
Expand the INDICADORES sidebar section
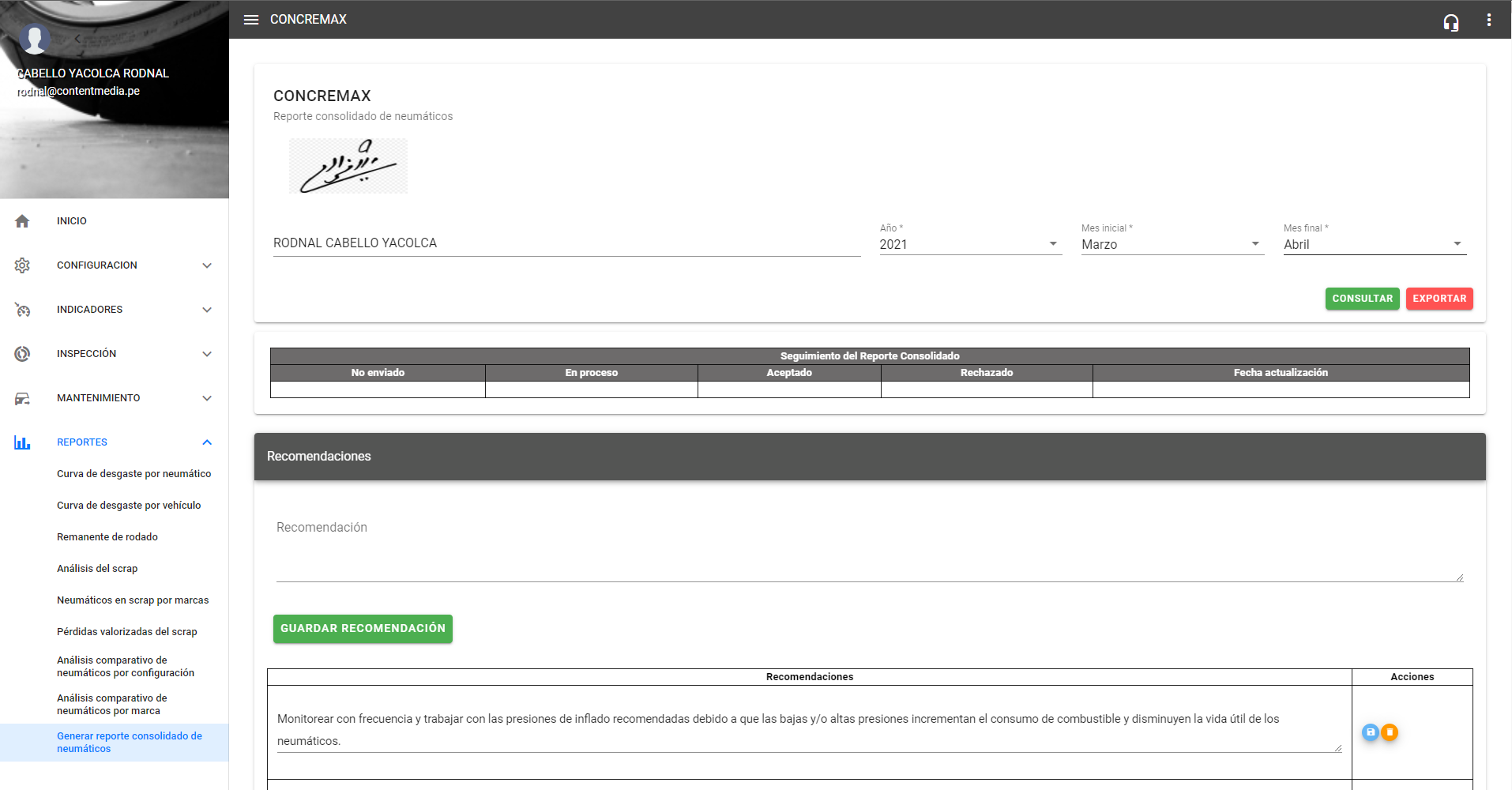(115, 310)
